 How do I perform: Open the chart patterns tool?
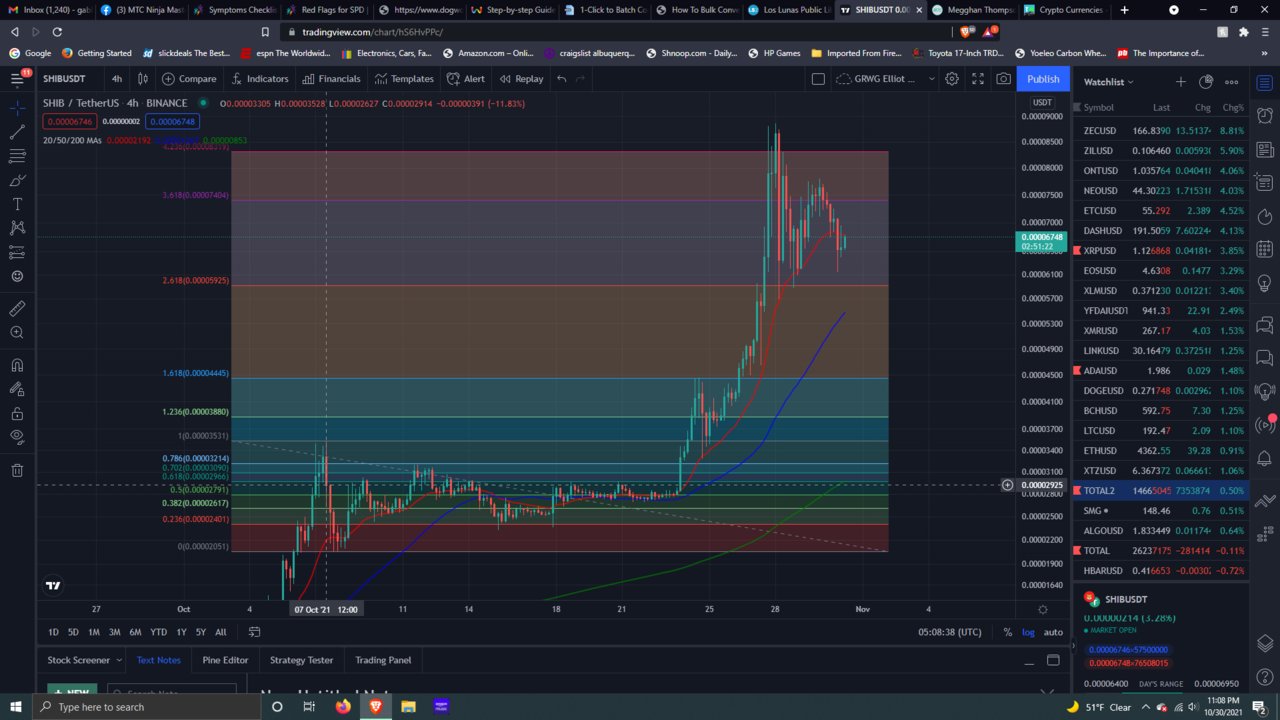[x=17, y=228]
